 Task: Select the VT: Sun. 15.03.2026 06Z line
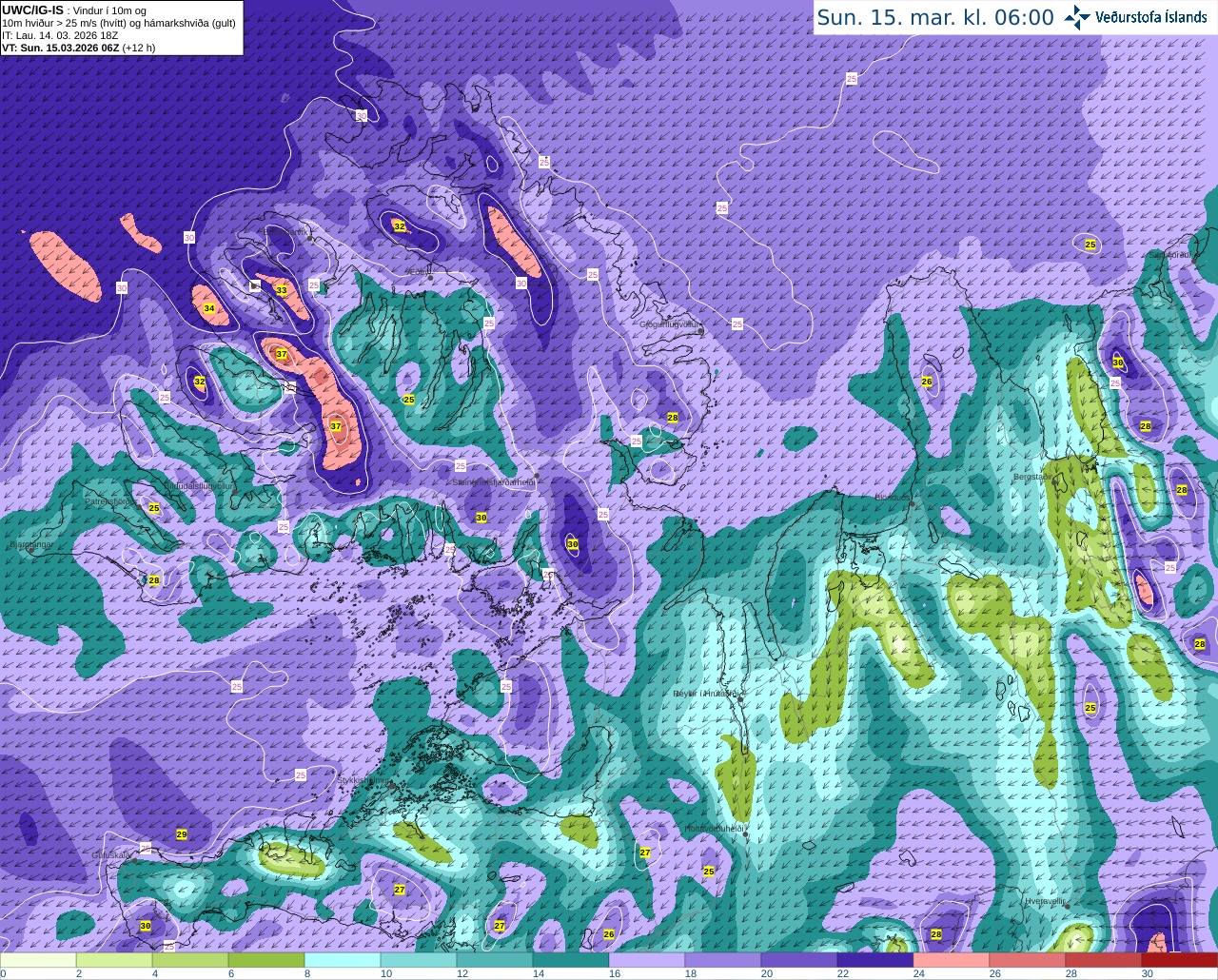tap(78, 48)
